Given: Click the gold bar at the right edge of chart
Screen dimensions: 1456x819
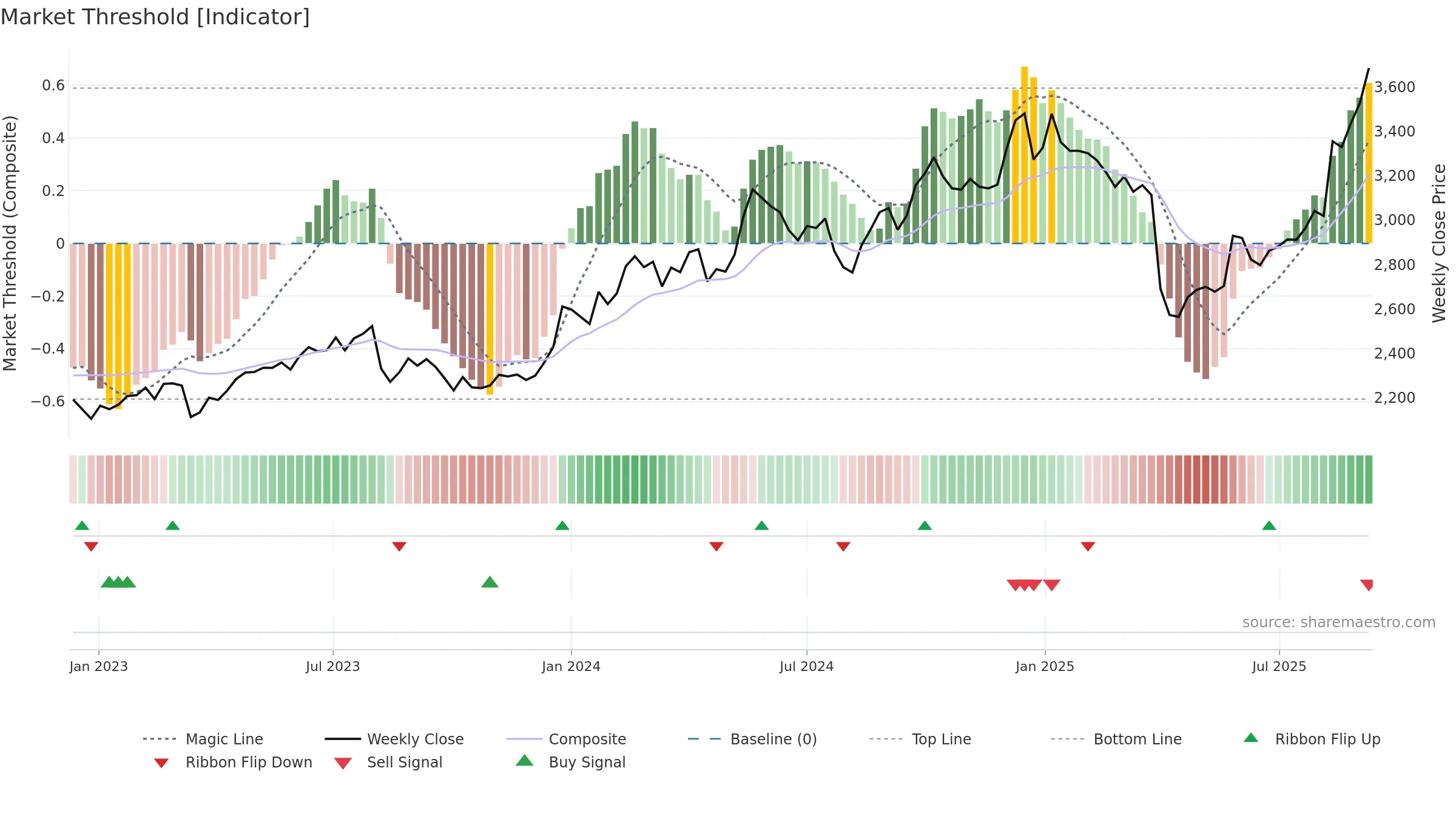Looking at the screenshot, I should 1369,163.
